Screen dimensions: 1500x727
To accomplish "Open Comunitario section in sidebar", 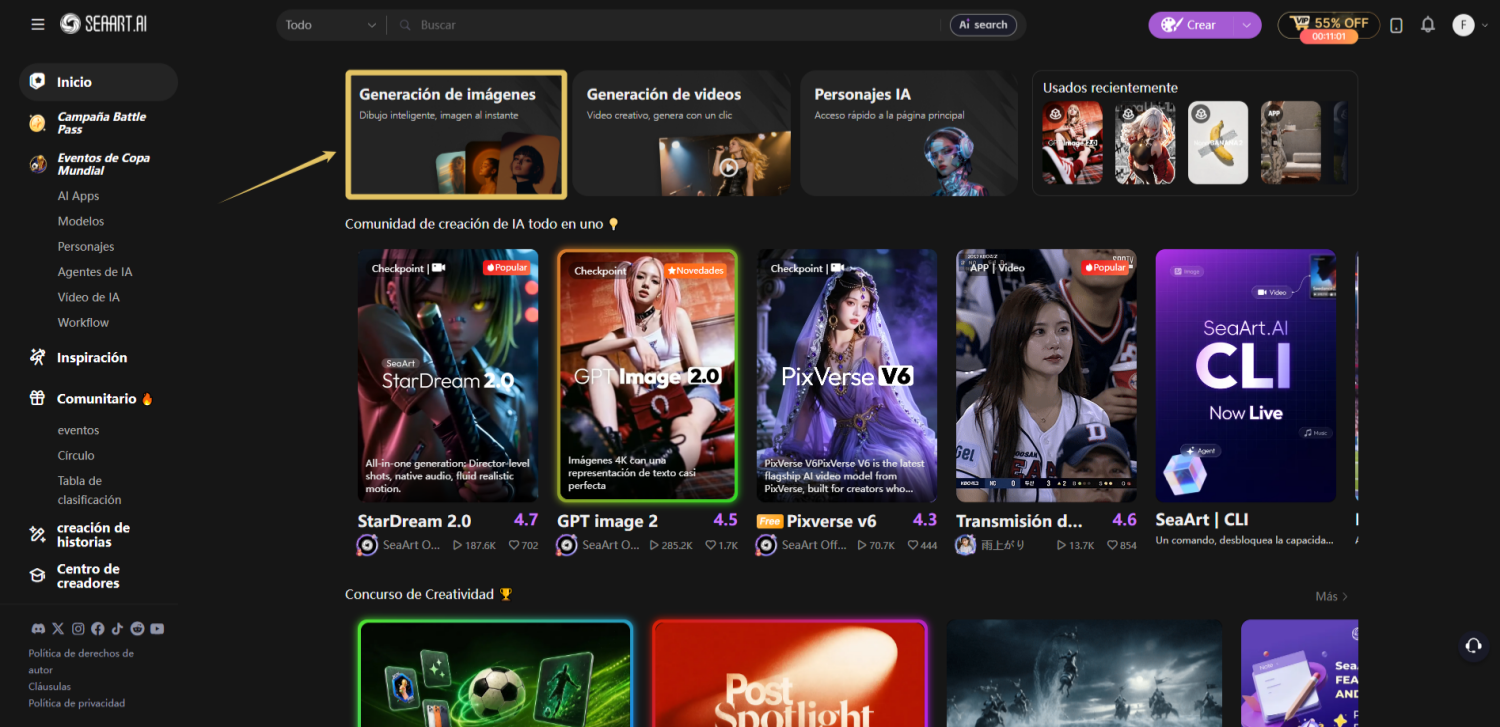I will coord(96,398).
